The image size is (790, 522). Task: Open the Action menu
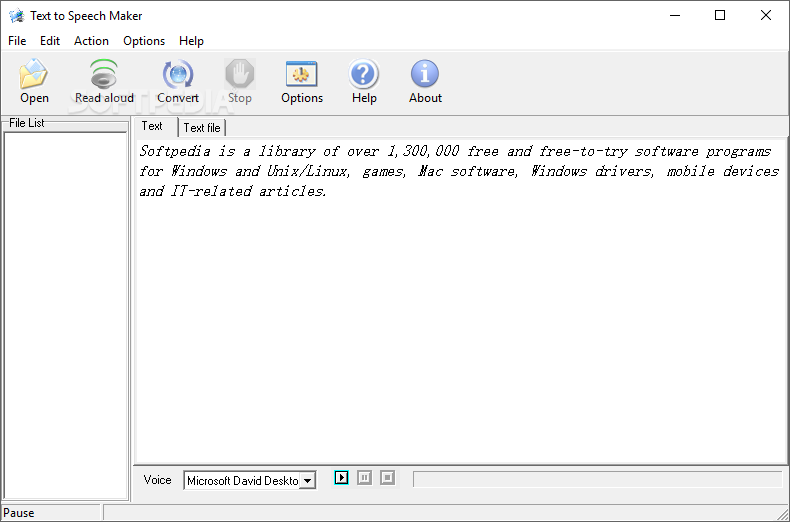91,41
